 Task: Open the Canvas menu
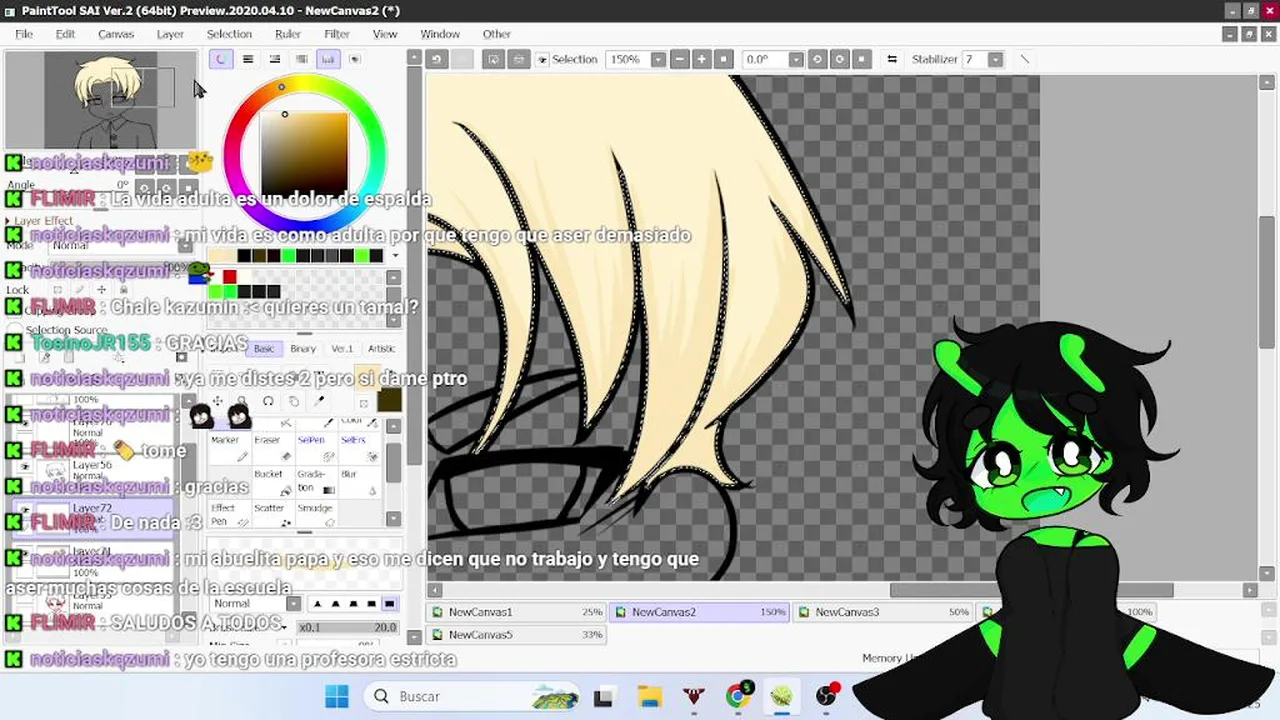(116, 34)
